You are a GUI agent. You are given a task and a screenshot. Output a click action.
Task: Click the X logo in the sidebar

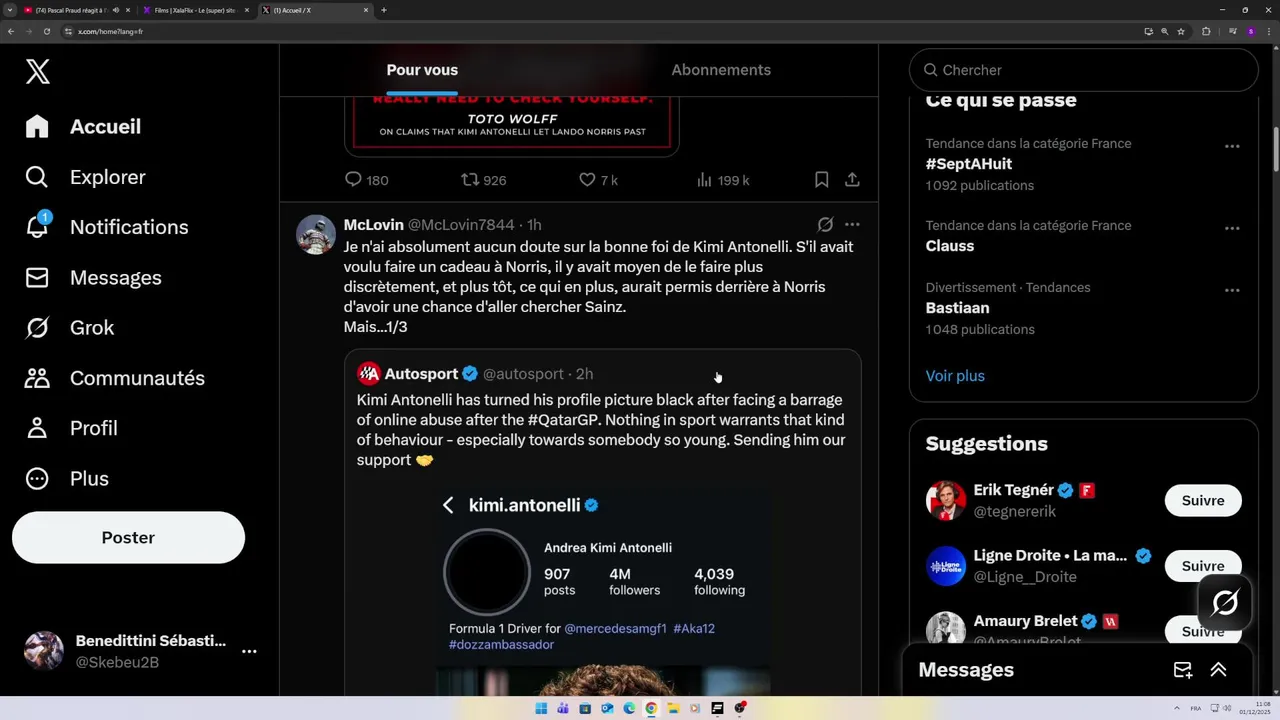[x=38, y=71]
